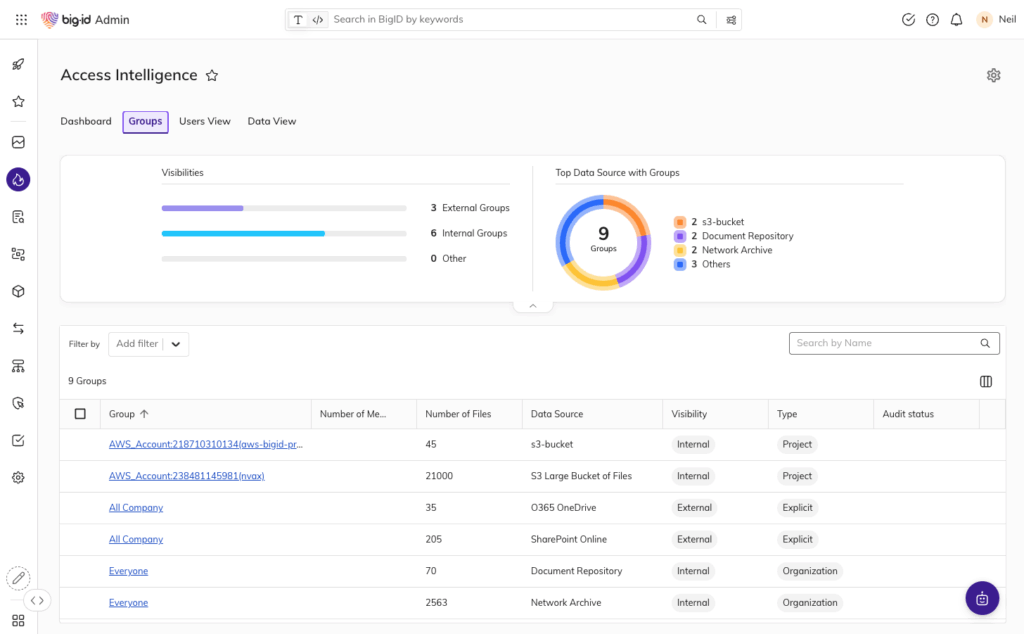Viewport: 1024px width, 634px height.
Task: Toggle the favorite star next to Access Intelligence
Action: (x=211, y=74)
